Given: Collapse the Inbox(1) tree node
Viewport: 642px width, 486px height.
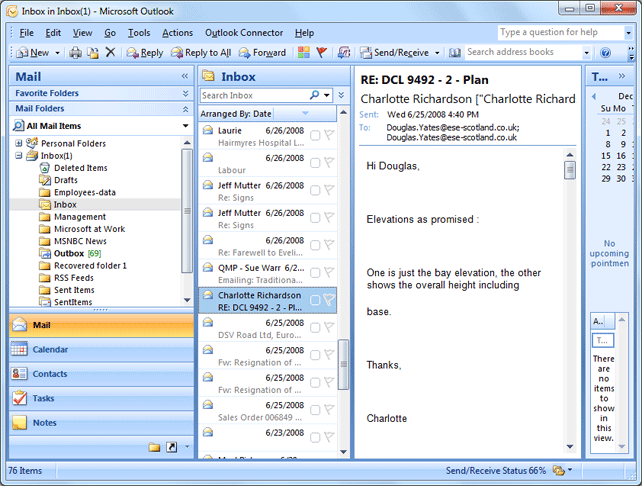Looking at the screenshot, I should pyautogui.click(x=18, y=156).
